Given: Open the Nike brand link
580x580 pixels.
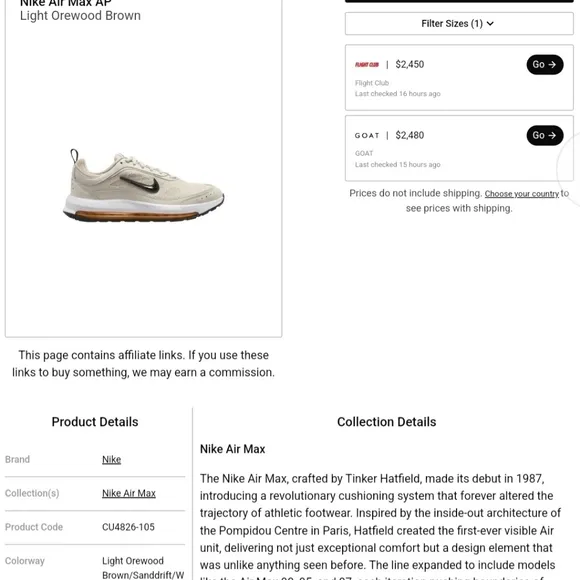Looking at the screenshot, I should pos(111,459).
